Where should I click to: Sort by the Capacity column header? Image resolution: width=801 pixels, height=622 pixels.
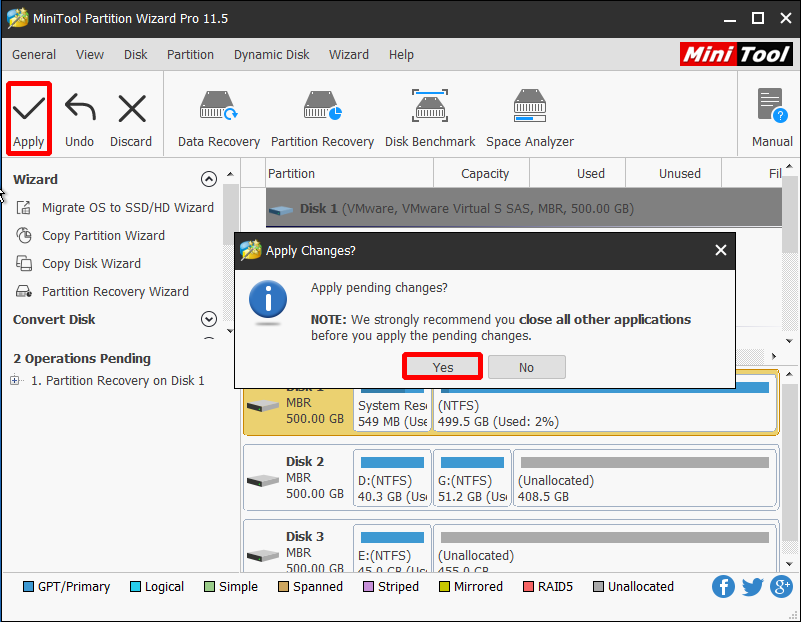[x=481, y=174]
